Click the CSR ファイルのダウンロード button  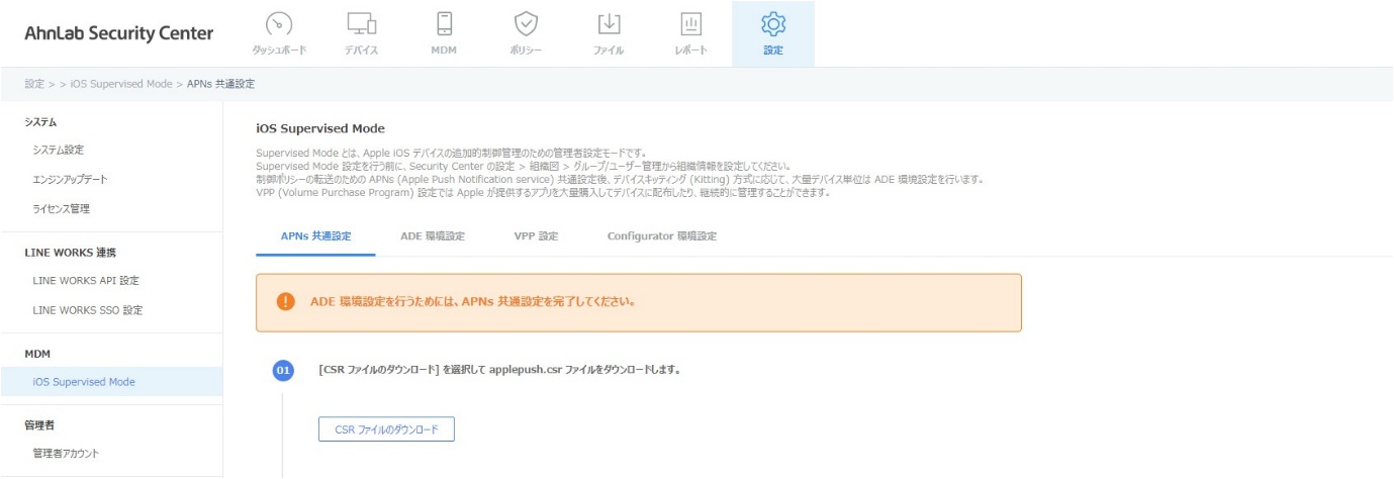coord(387,429)
